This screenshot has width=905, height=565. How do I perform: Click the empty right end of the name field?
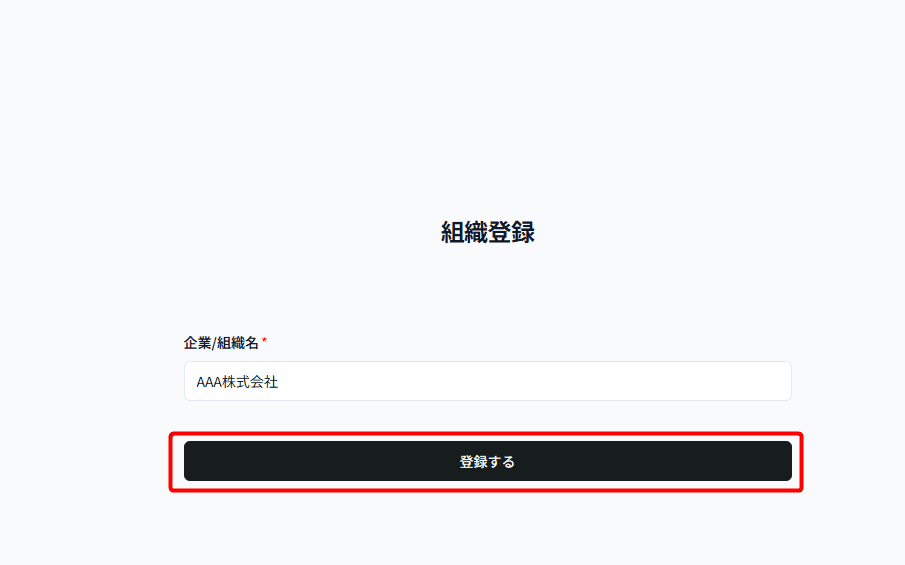[750, 381]
